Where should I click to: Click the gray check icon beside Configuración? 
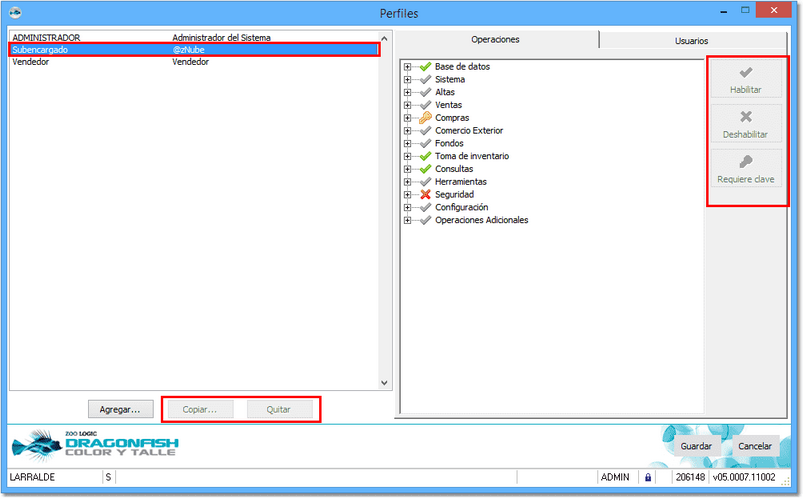pyautogui.click(x=425, y=207)
